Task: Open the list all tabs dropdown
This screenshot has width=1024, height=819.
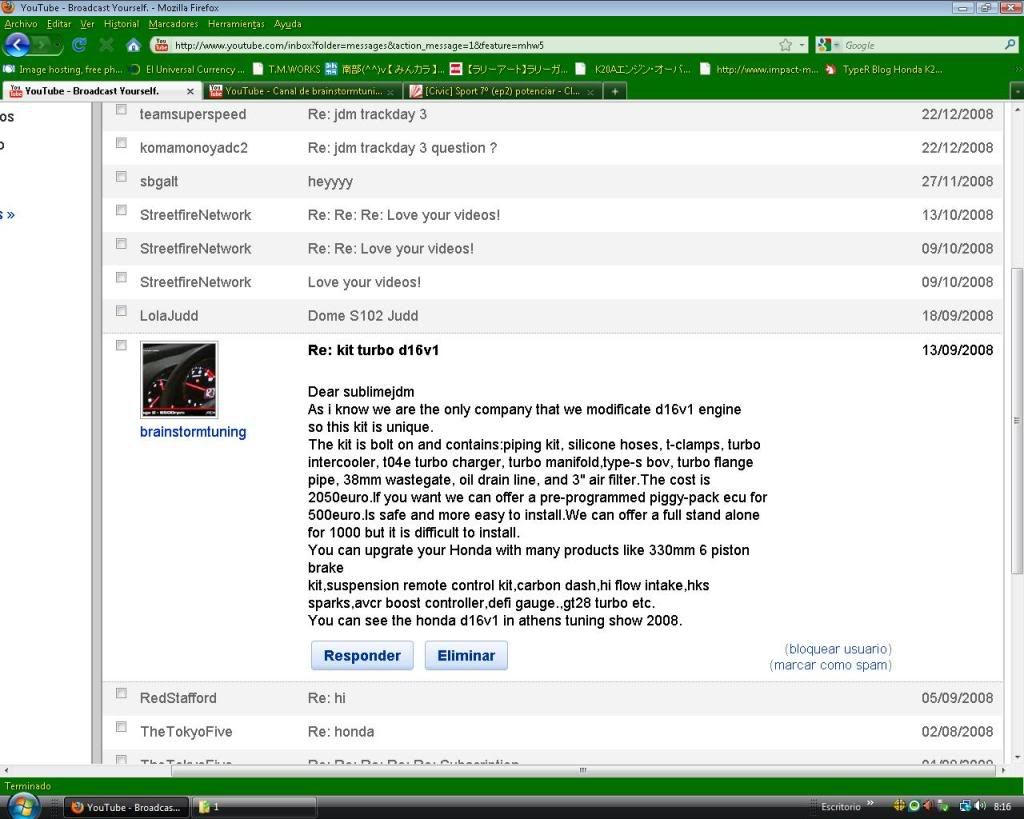Action: tap(1017, 91)
